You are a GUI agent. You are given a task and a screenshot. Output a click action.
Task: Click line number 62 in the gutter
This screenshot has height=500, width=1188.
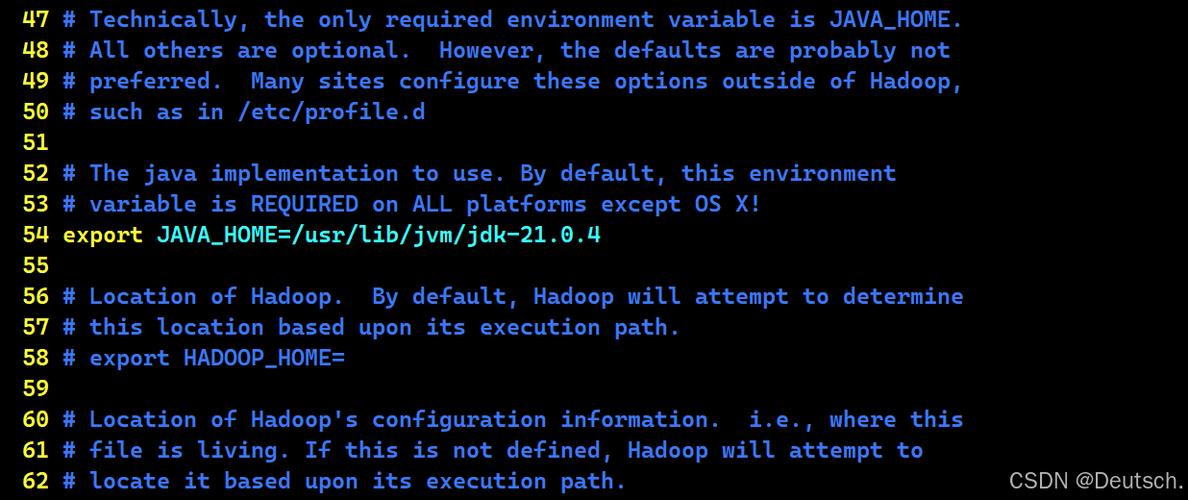click(x=35, y=481)
